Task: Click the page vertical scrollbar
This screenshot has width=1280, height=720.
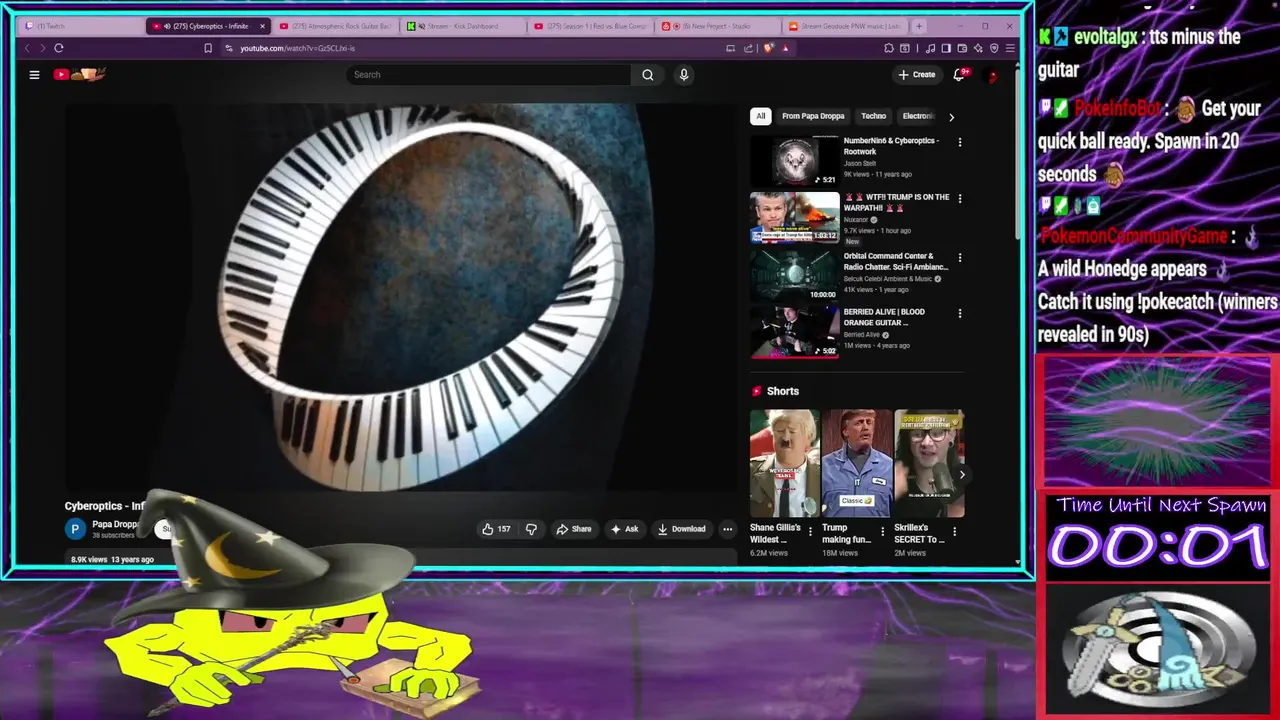Action: click(1018, 150)
